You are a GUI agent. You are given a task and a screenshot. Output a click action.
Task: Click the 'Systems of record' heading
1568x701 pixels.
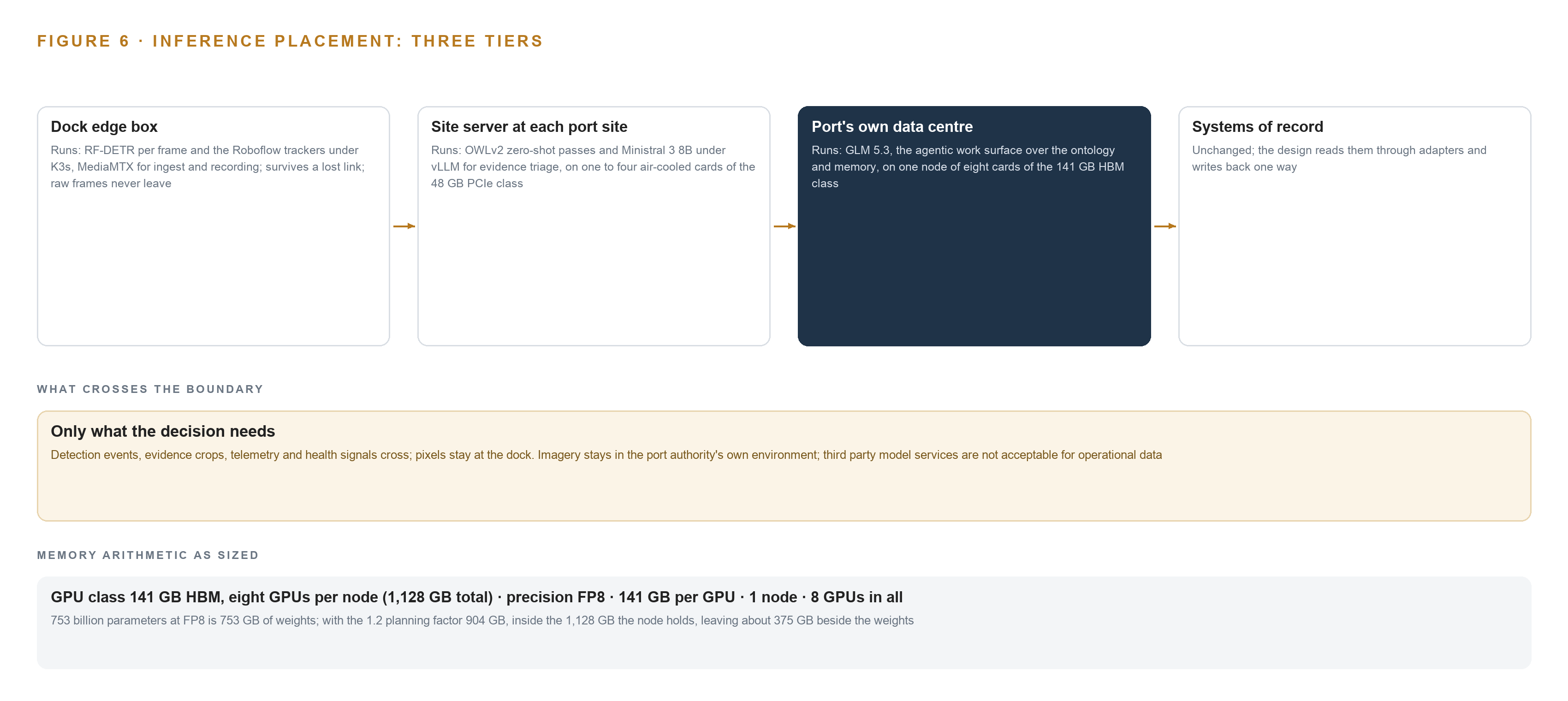[1257, 126]
